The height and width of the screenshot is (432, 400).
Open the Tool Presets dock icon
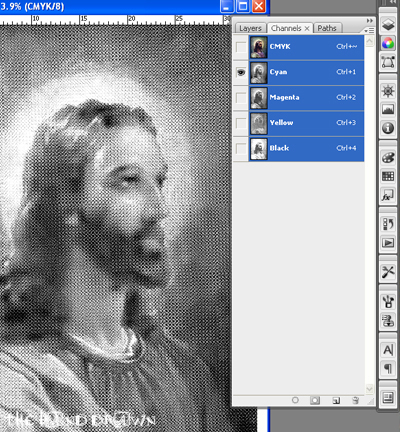tap(388, 272)
